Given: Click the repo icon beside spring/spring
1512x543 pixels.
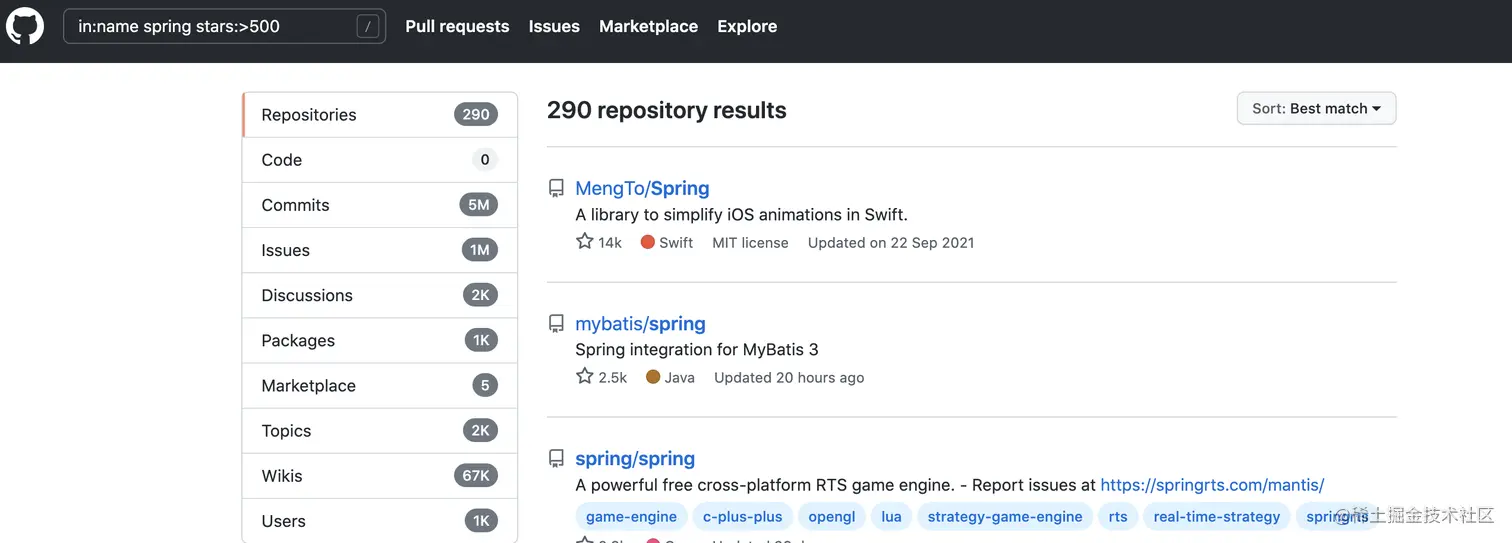Looking at the screenshot, I should click(556, 458).
